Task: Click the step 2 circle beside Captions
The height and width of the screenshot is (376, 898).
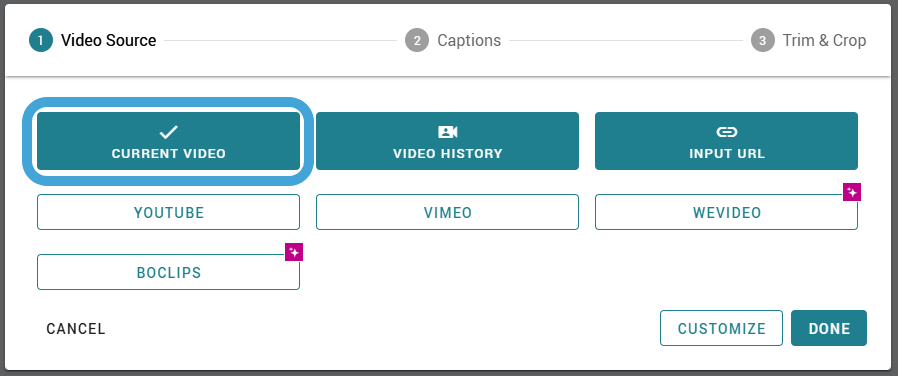Action: [417, 41]
